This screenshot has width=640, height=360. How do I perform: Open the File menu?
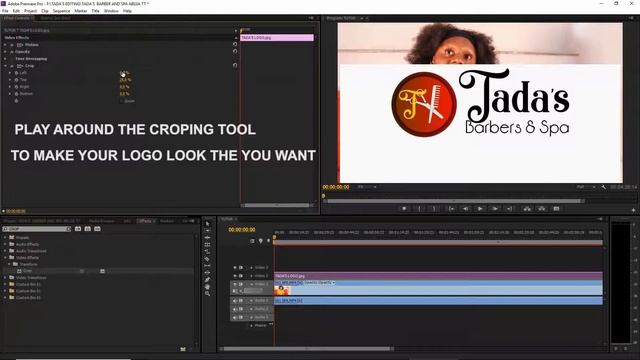pos(5,11)
